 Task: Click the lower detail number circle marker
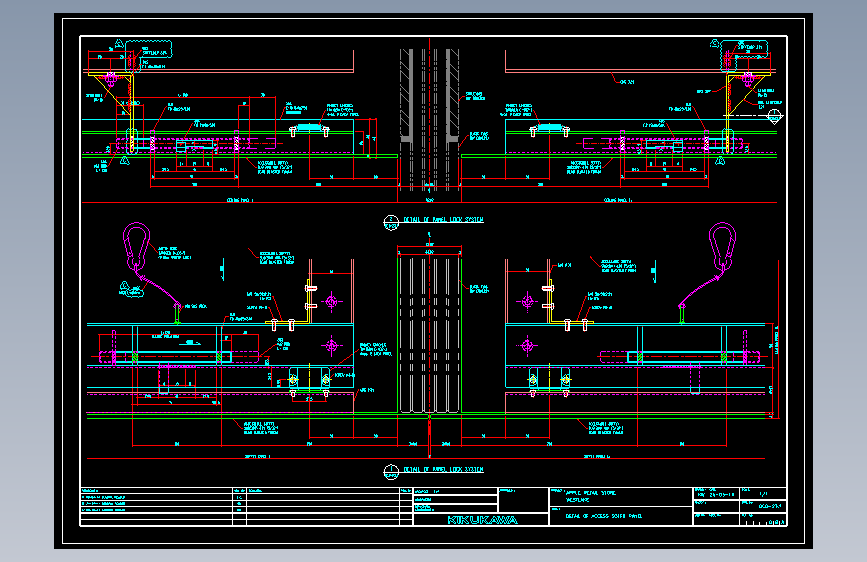[391, 472]
